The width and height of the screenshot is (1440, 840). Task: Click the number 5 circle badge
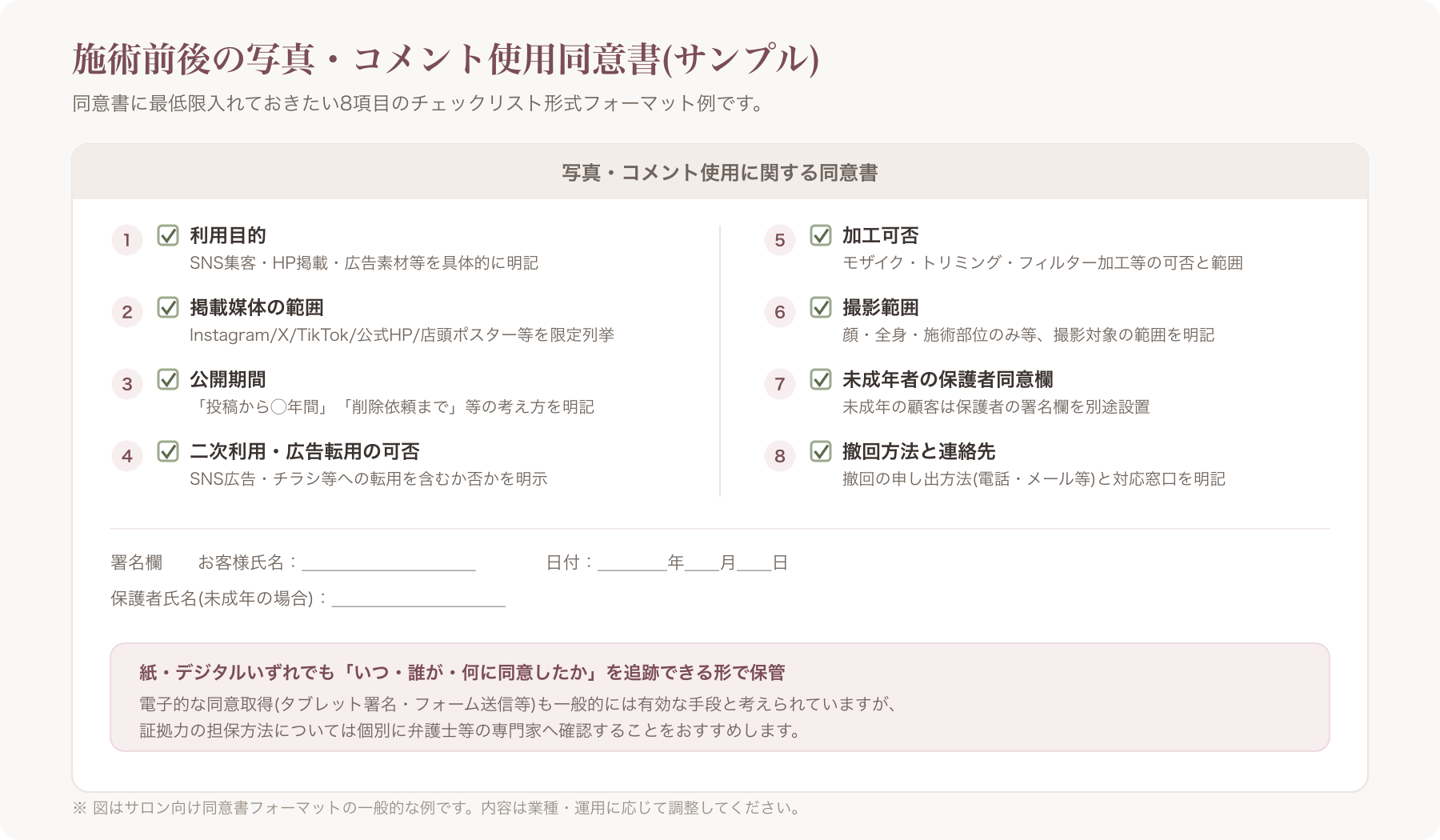click(x=780, y=240)
